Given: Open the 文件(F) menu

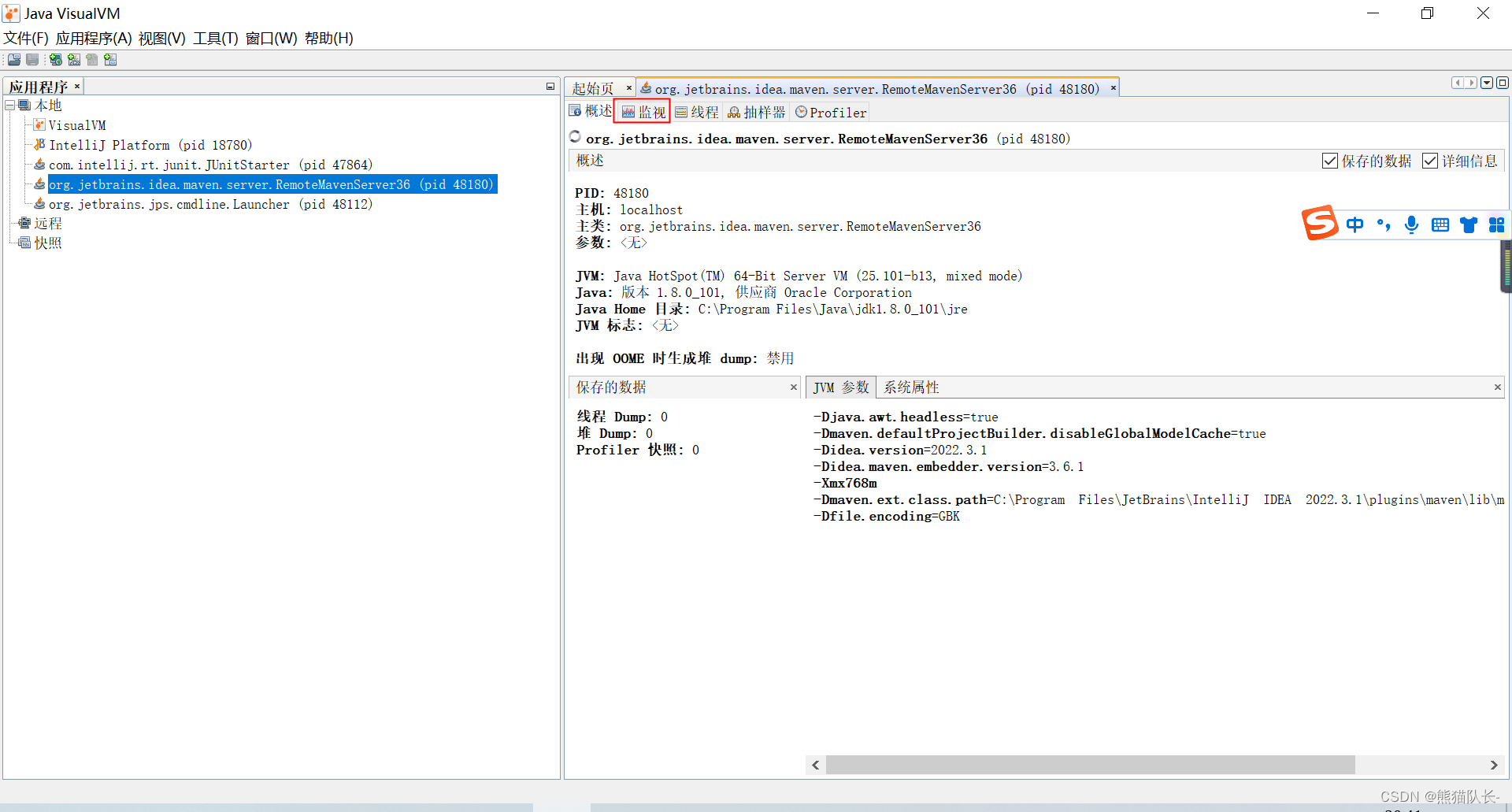Looking at the screenshot, I should point(26,39).
